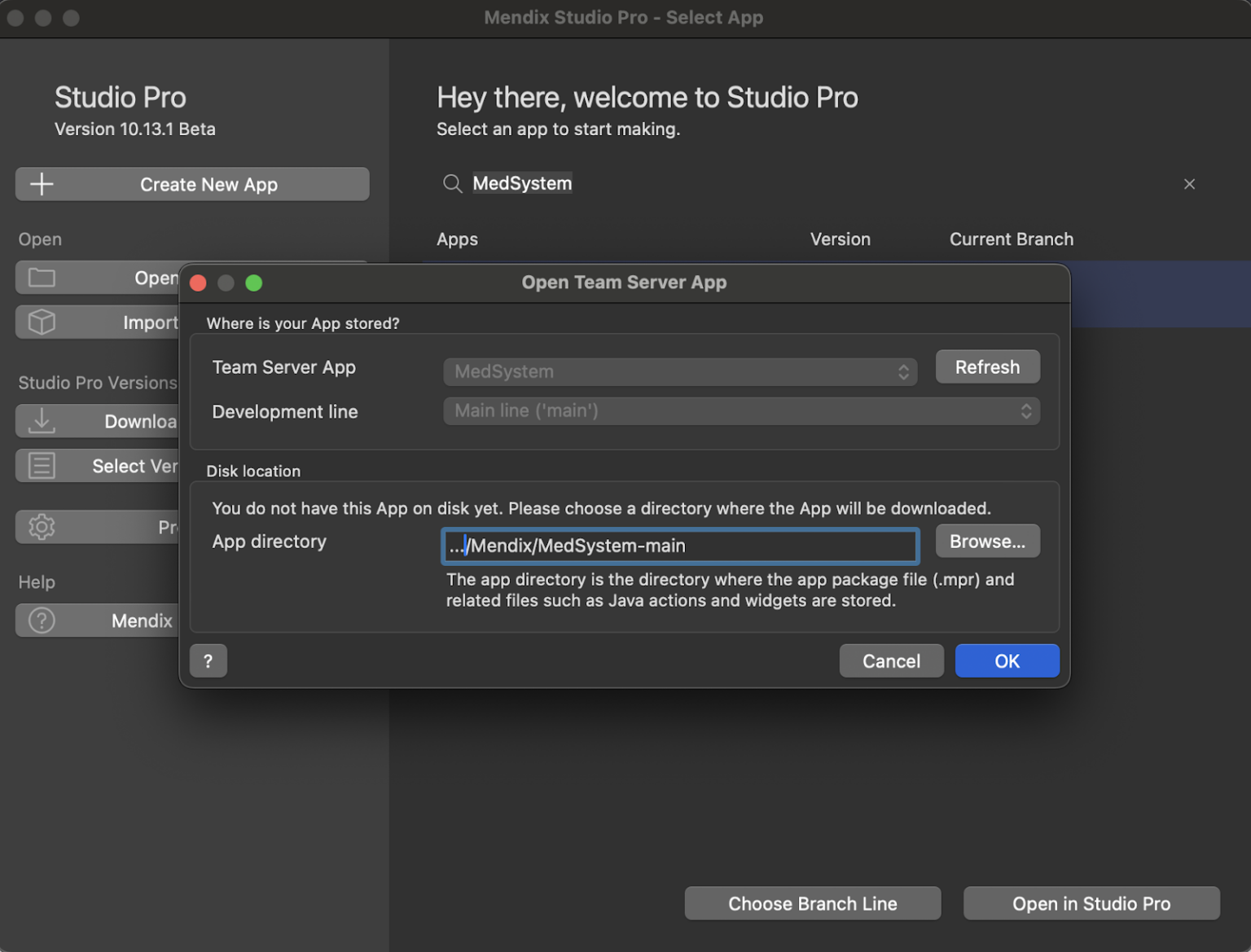Click Browse to pick an app directory
Screen dimensions: 1251x952
point(987,541)
